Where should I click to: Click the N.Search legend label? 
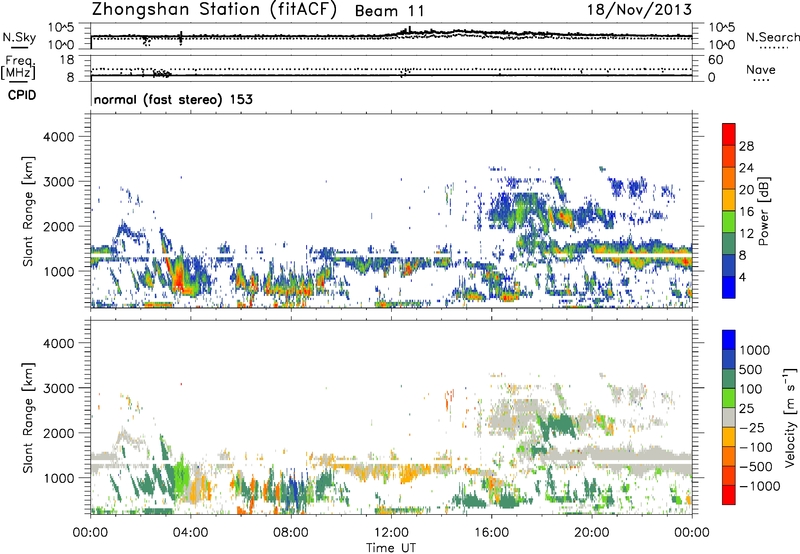772,37
